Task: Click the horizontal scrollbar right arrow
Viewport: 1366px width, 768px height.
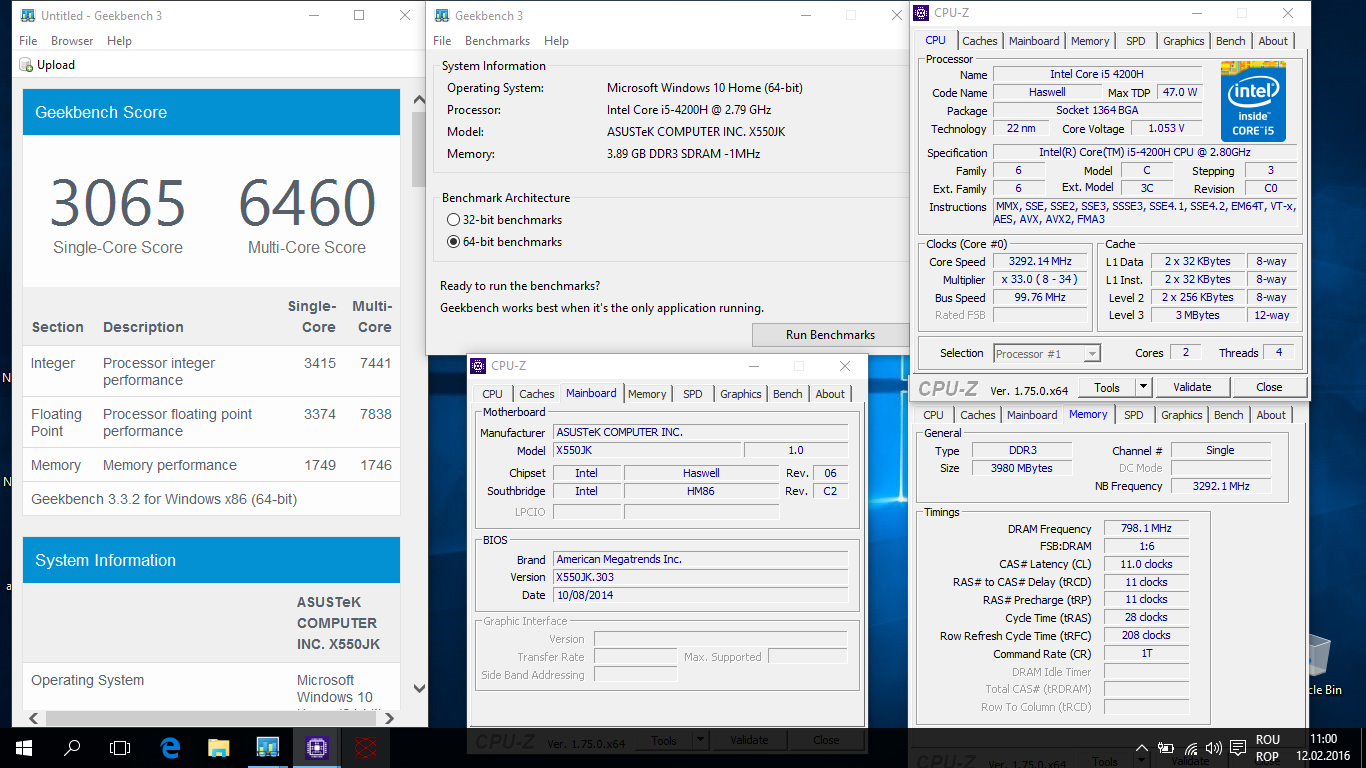Action: click(x=391, y=718)
